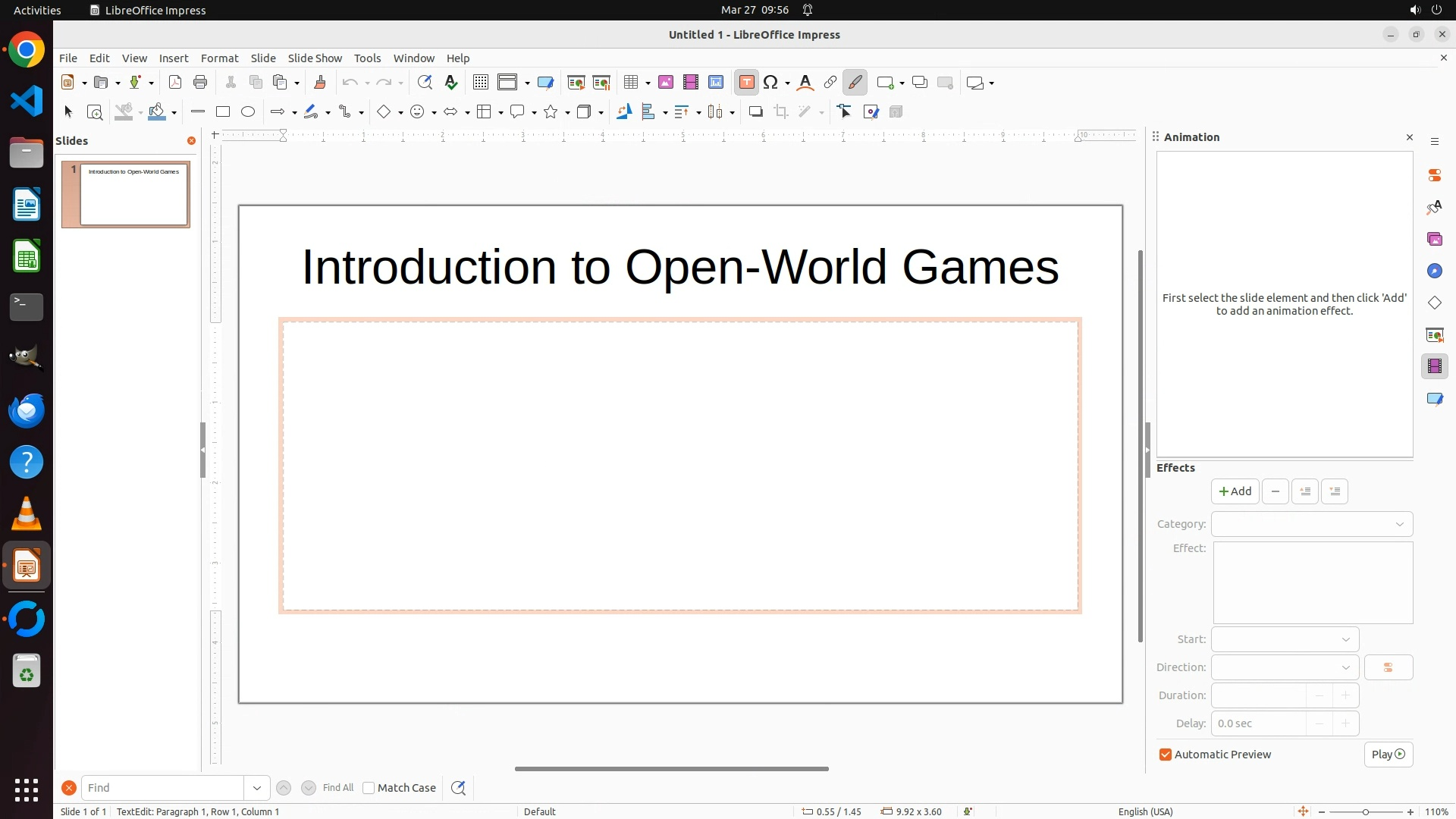The image size is (1456, 819).
Task: Select the Ellipse drawing tool
Action: click(x=248, y=112)
